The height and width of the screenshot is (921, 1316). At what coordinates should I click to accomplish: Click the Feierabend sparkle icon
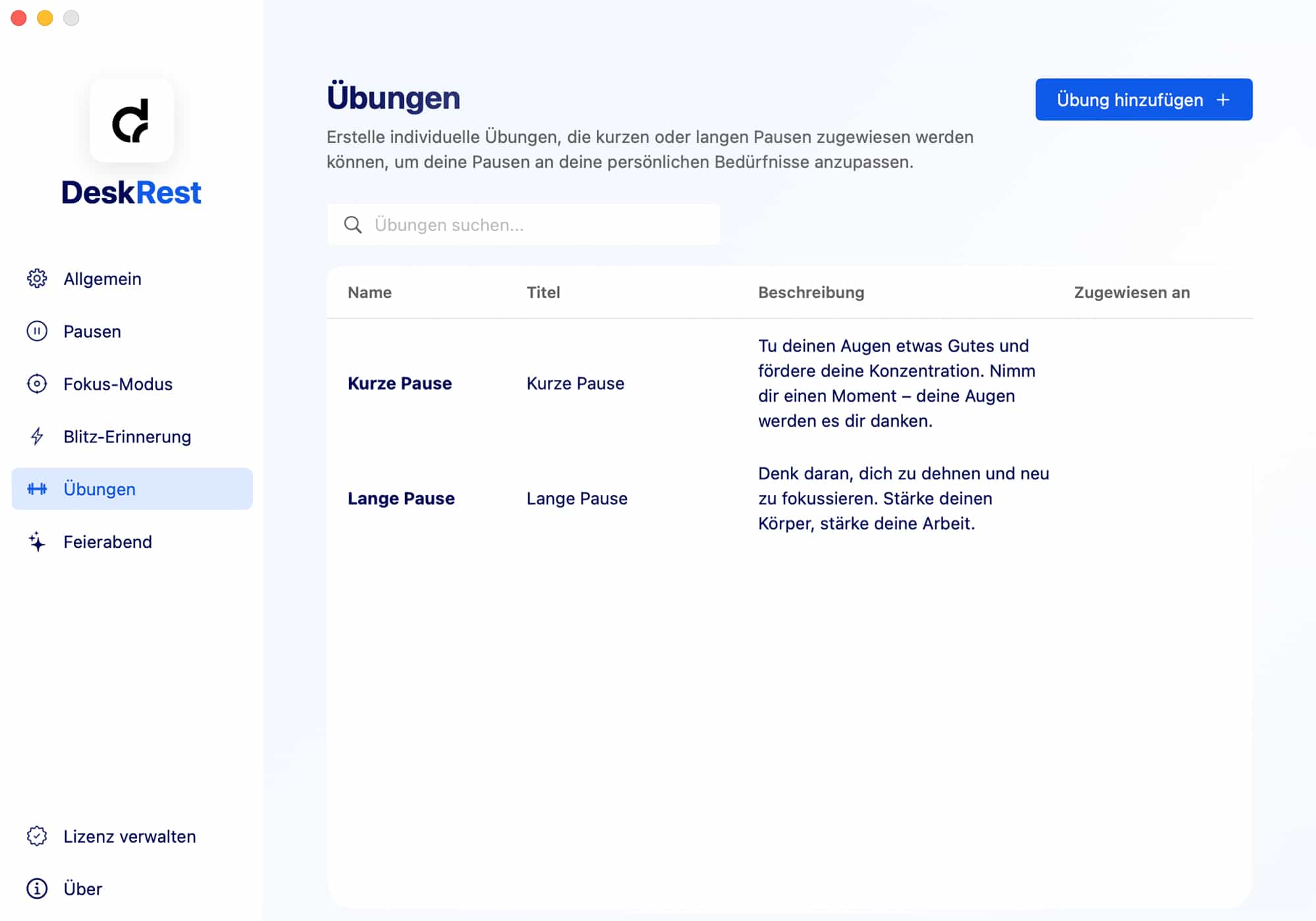37,542
